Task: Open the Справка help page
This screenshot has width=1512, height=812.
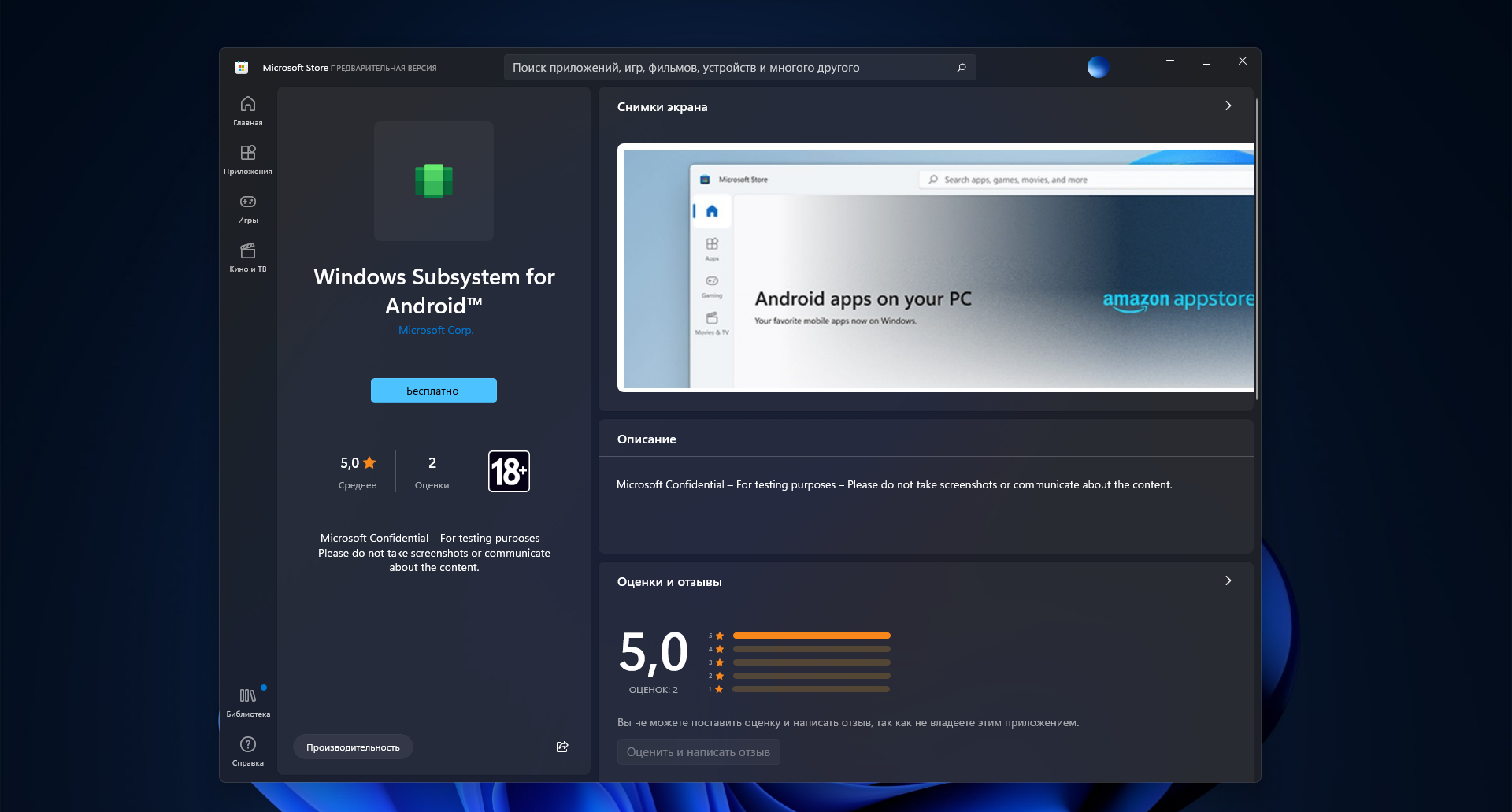Action: click(247, 751)
